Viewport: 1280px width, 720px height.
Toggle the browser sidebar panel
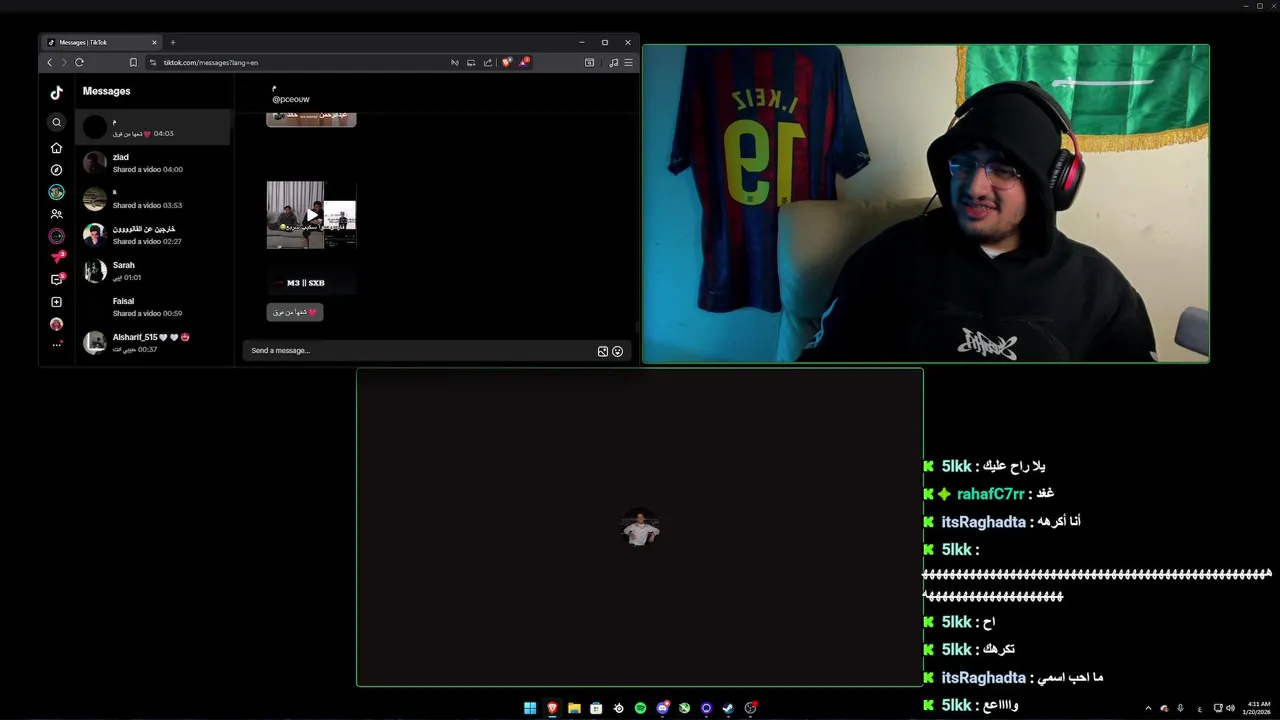[x=589, y=62]
